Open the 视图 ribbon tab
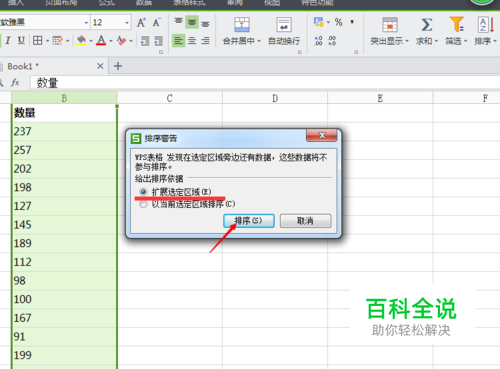Viewport: 500px width, 369px height. (272, 3)
